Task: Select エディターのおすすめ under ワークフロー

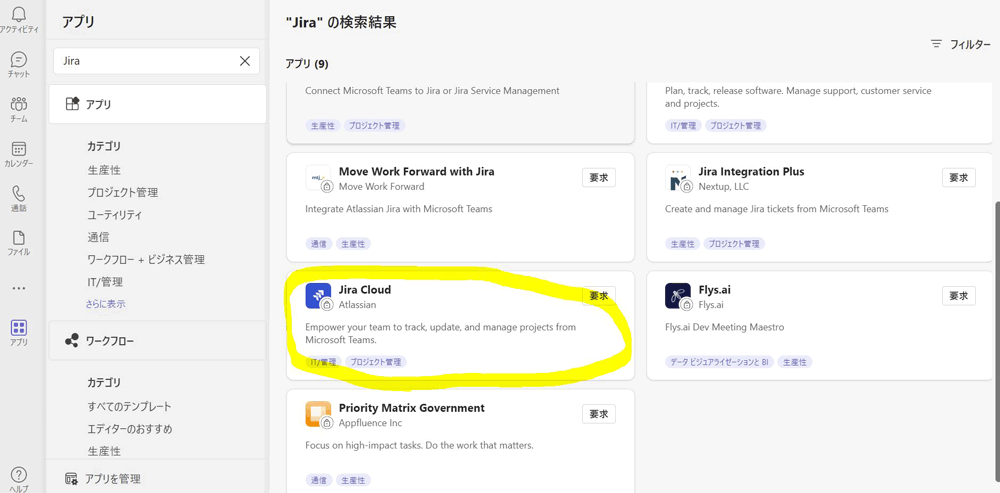Action: click(129, 429)
